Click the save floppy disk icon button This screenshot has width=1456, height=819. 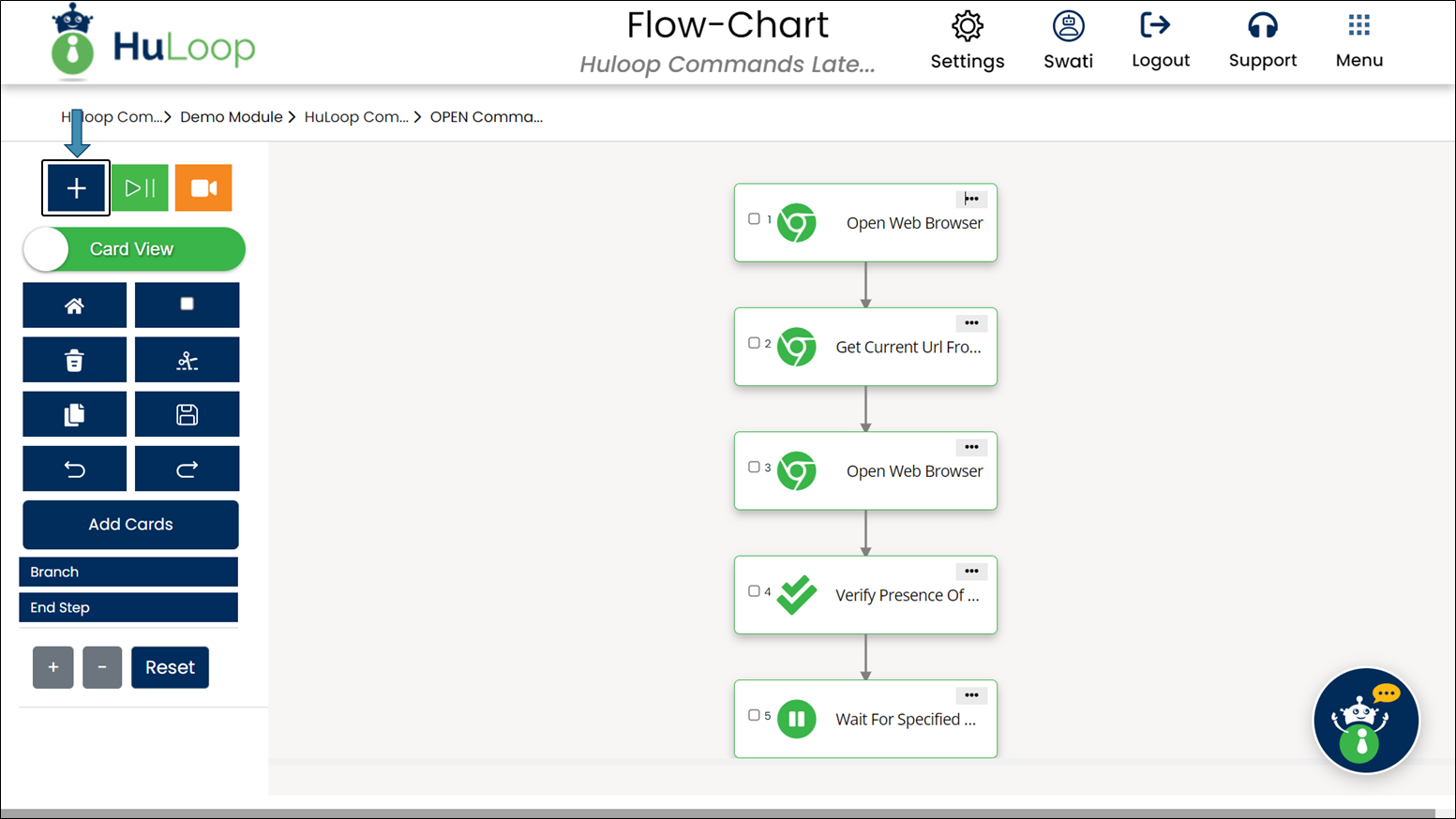[x=187, y=414]
